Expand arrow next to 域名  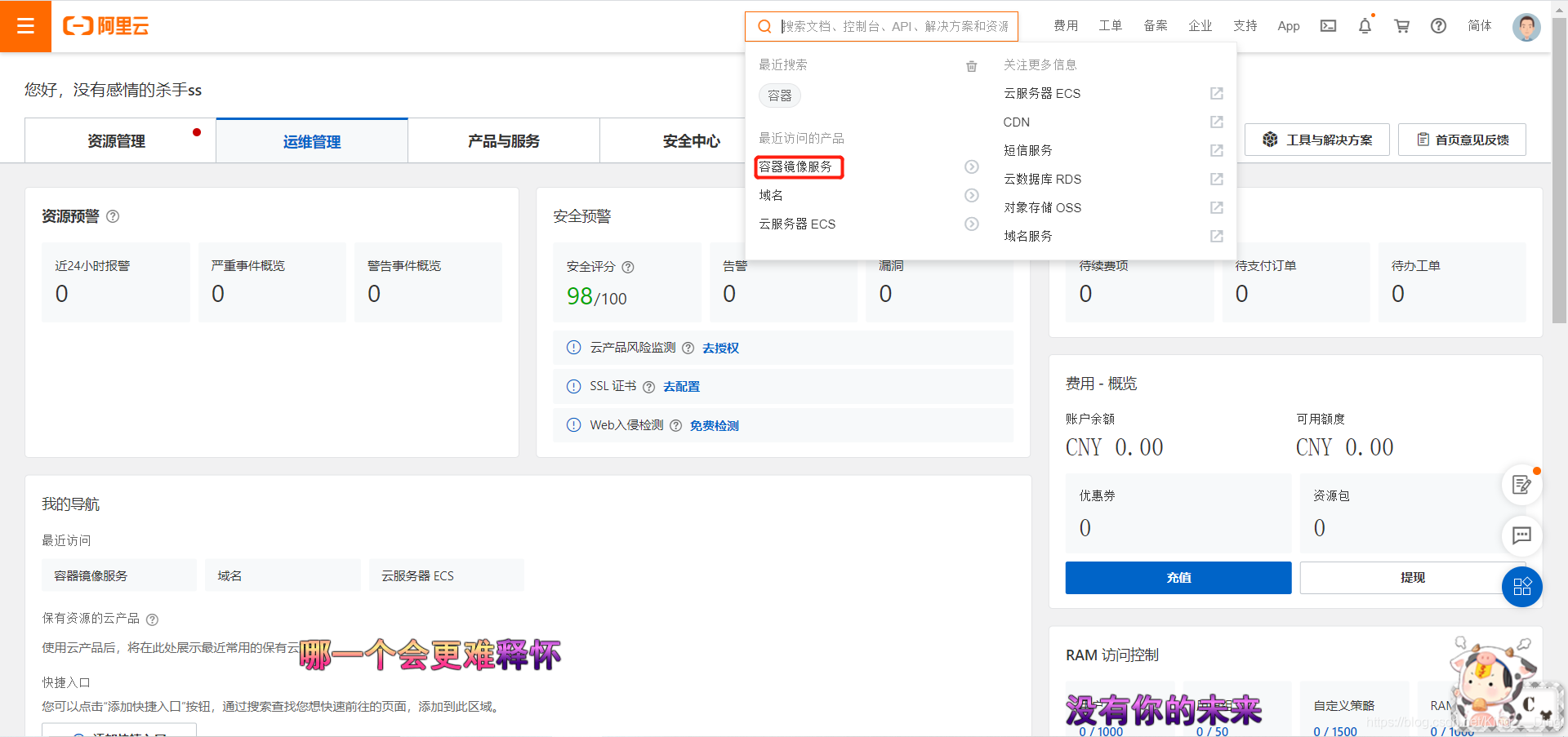pyautogui.click(x=972, y=195)
